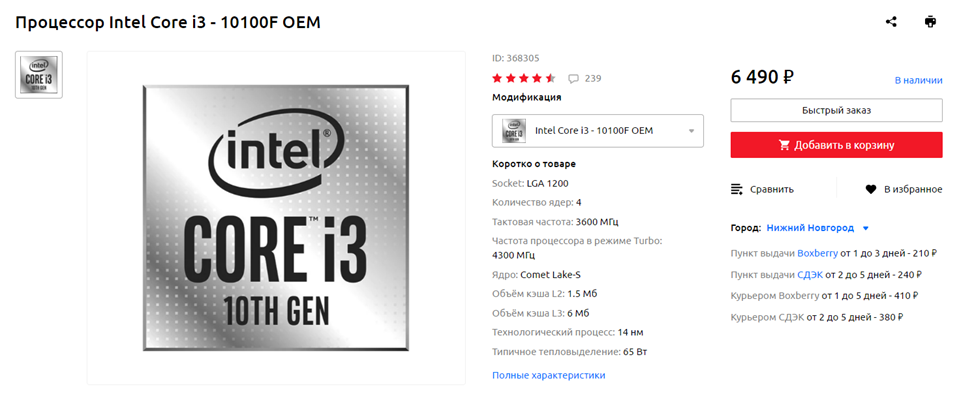Expand modification list with the arrow
Viewport: 974px width, 404px height.
click(x=691, y=131)
